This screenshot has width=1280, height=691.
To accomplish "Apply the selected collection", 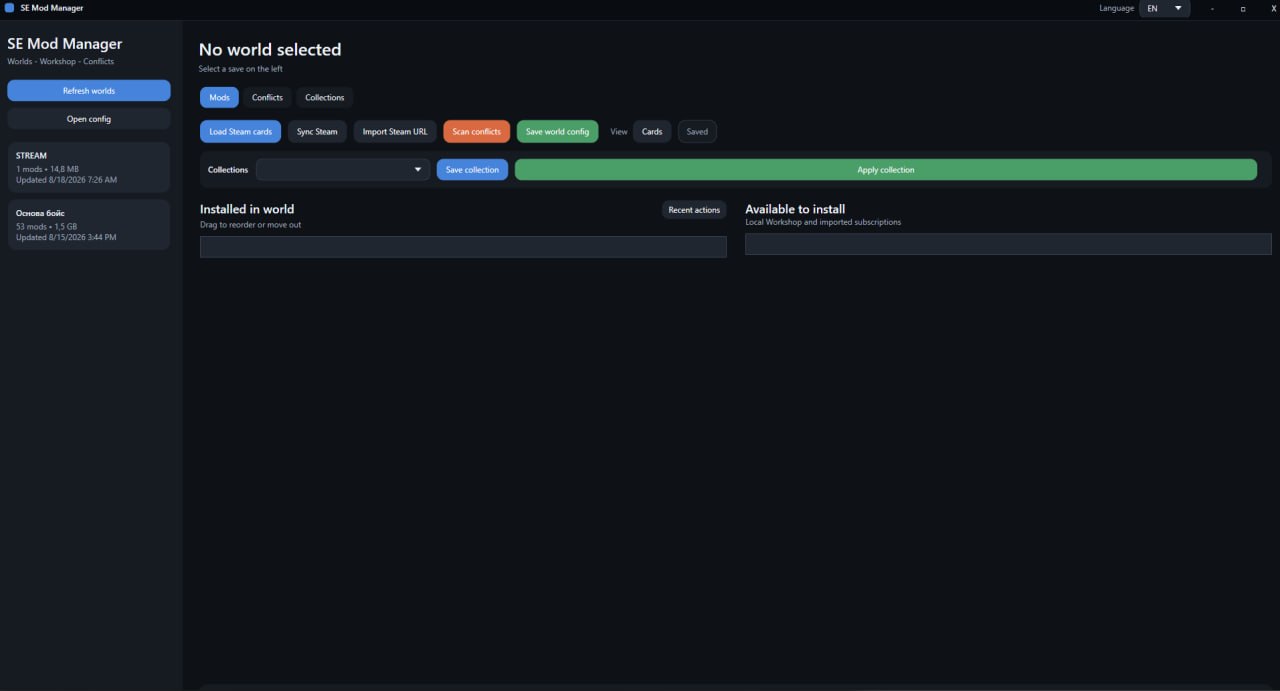I will [x=886, y=170].
